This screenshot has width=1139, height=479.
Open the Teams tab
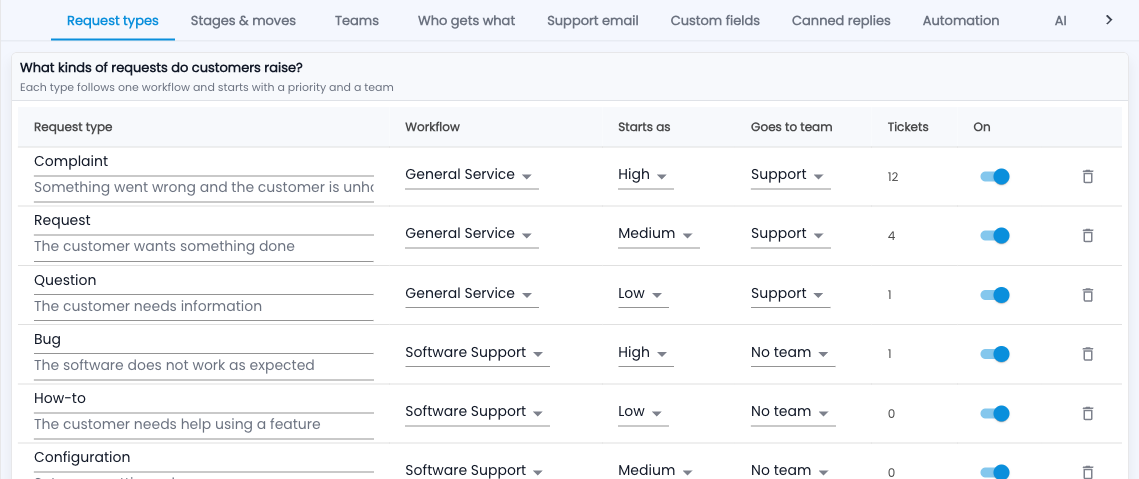(357, 21)
